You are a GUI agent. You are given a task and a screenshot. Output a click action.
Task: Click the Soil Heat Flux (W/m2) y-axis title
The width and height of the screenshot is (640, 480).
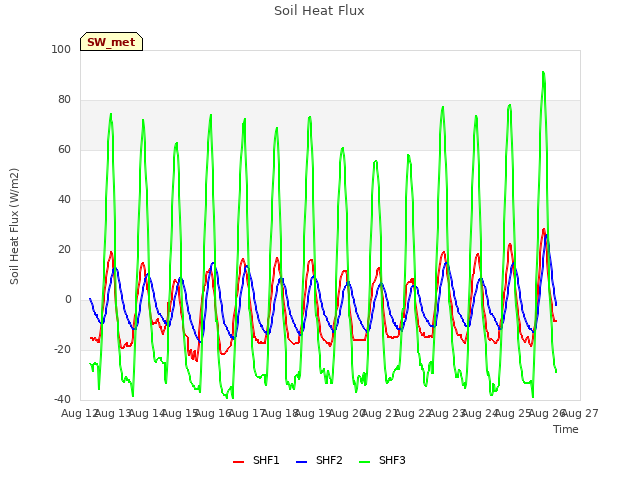point(14,226)
